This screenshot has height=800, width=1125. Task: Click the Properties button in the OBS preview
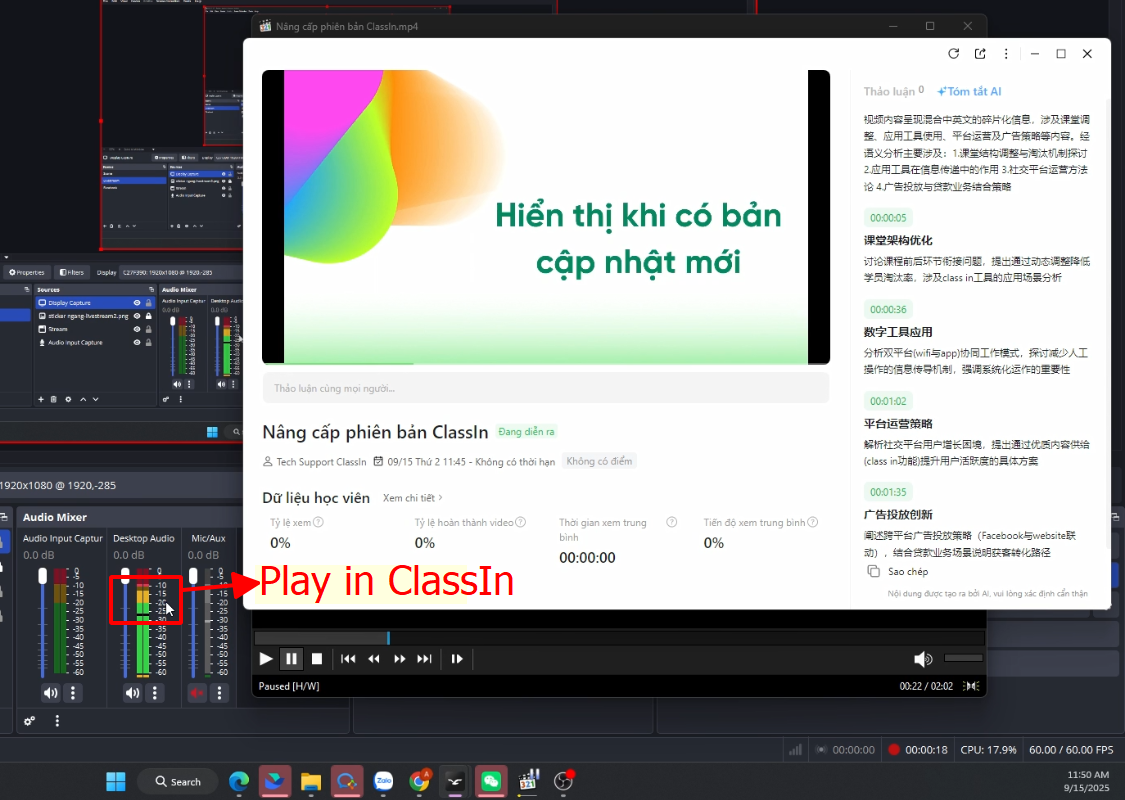pyautogui.click(x=27, y=273)
